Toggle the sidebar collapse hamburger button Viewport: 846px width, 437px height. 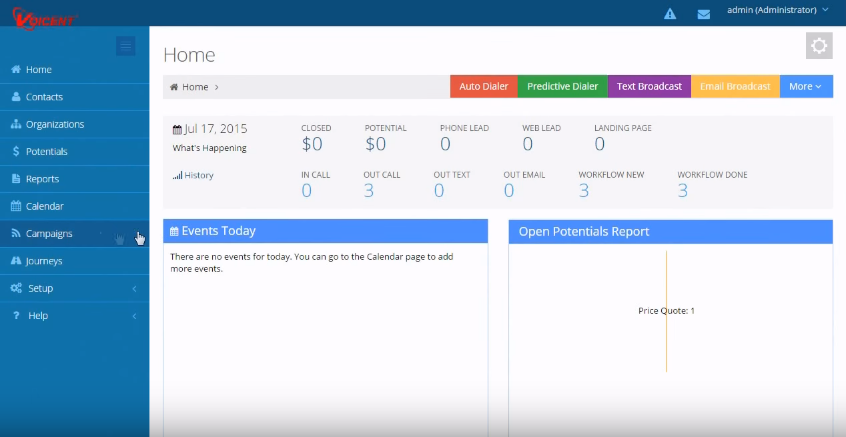pos(125,45)
